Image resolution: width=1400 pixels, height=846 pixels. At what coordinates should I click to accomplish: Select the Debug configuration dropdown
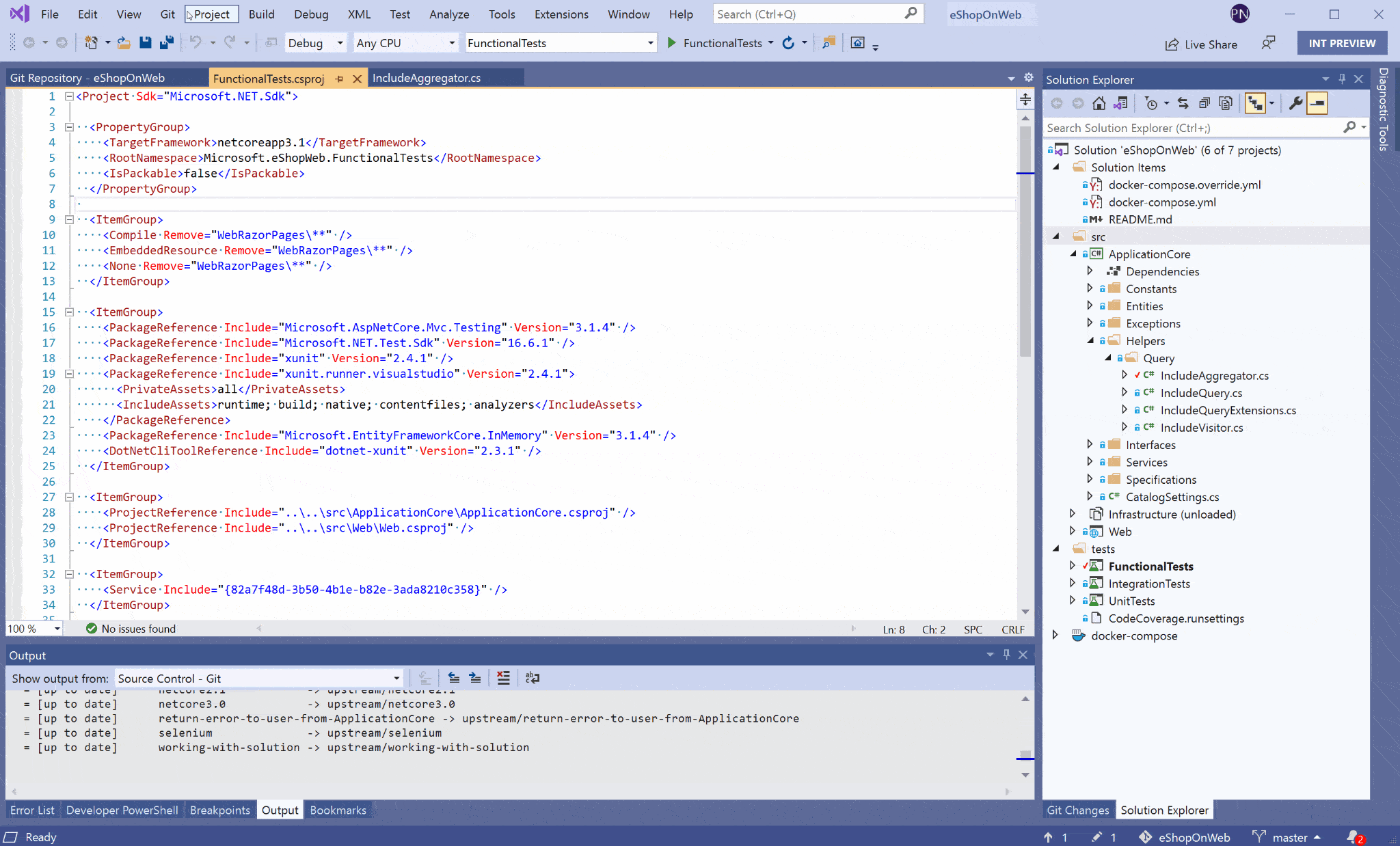point(315,42)
